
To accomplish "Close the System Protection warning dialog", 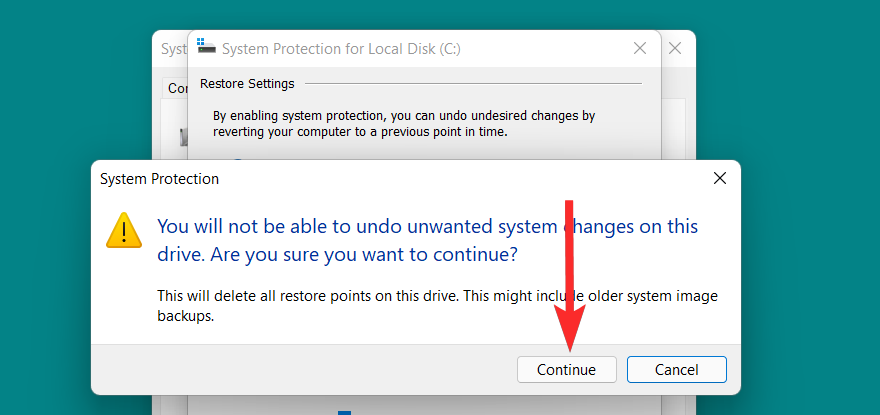I will coord(719,178).
